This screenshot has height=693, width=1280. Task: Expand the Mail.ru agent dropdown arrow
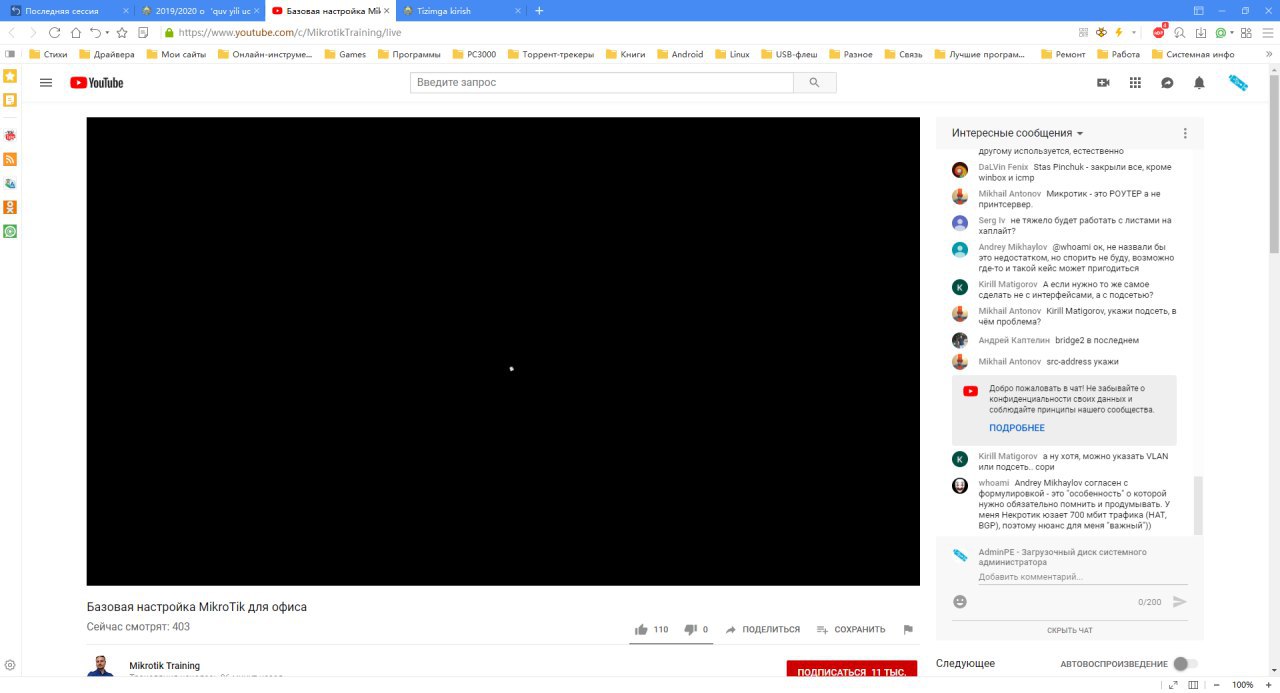point(1232,33)
